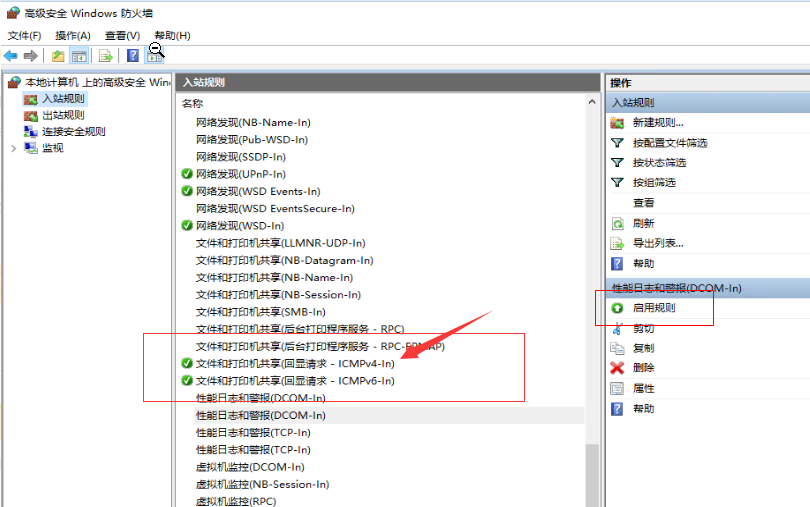Select rule 文件和打印机共享(NB-Datagram-In)
The image size is (810, 507).
click(285, 260)
